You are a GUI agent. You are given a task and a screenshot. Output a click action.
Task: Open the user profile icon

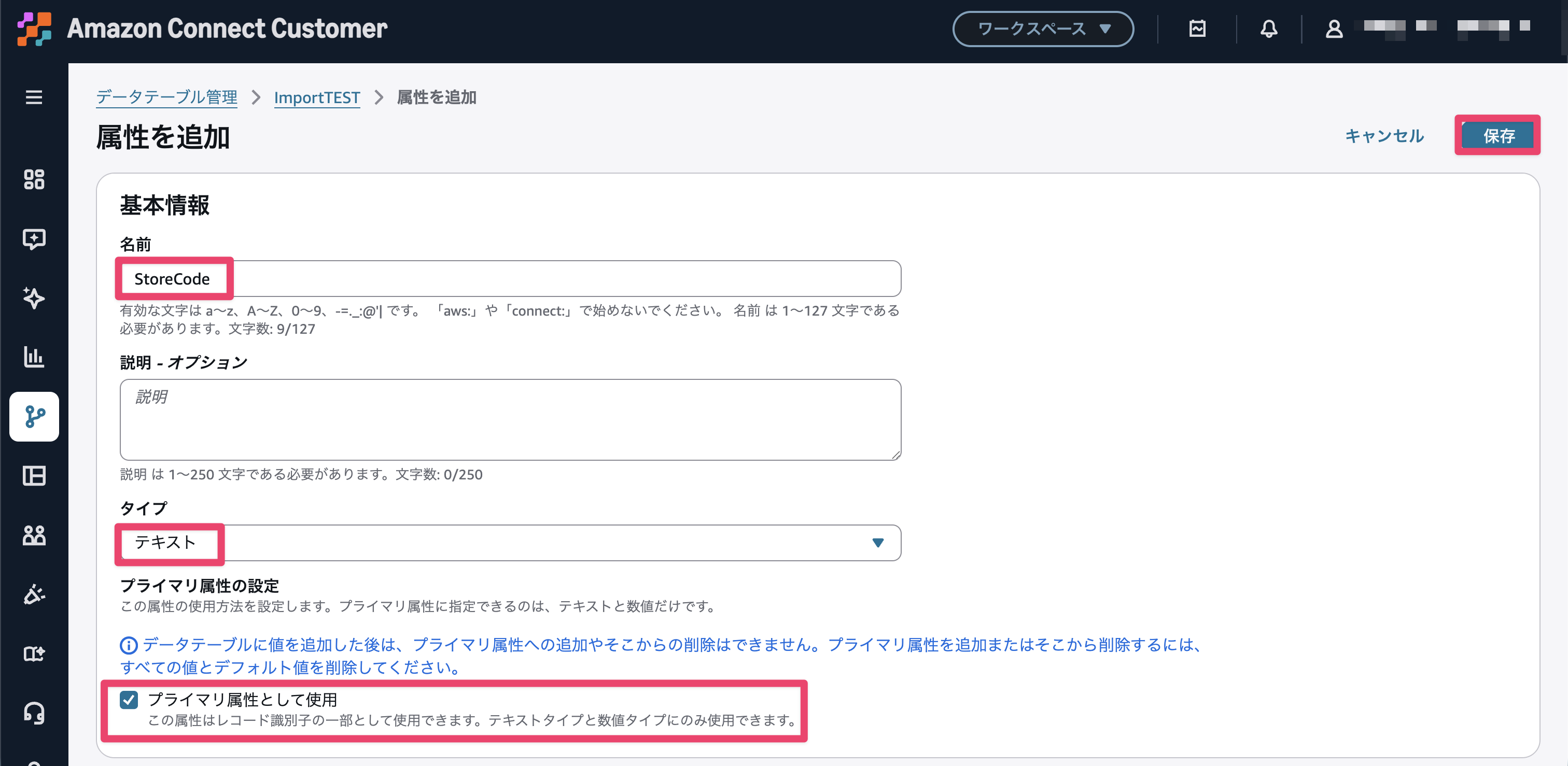point(1334,29)
